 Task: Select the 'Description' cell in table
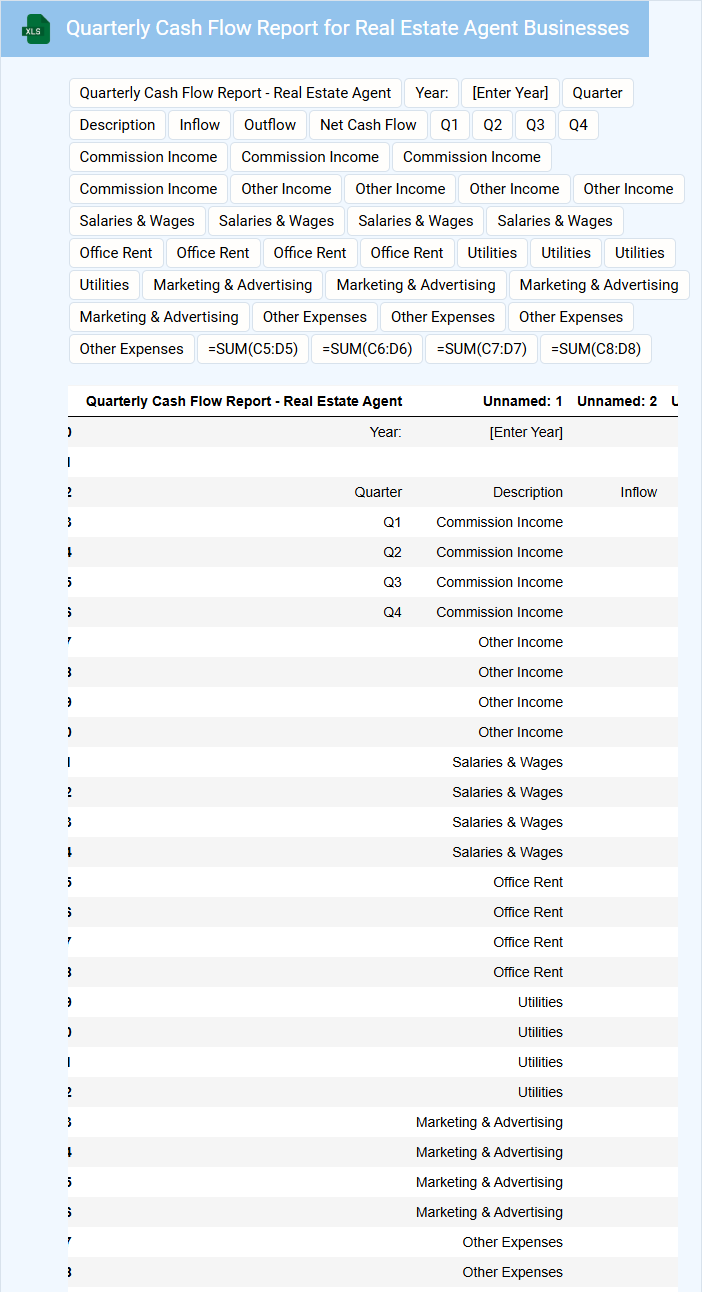[x=527, y=492]
